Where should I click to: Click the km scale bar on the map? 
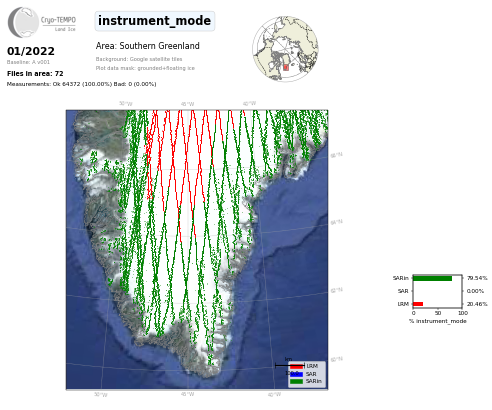click(x=290, y=366)
